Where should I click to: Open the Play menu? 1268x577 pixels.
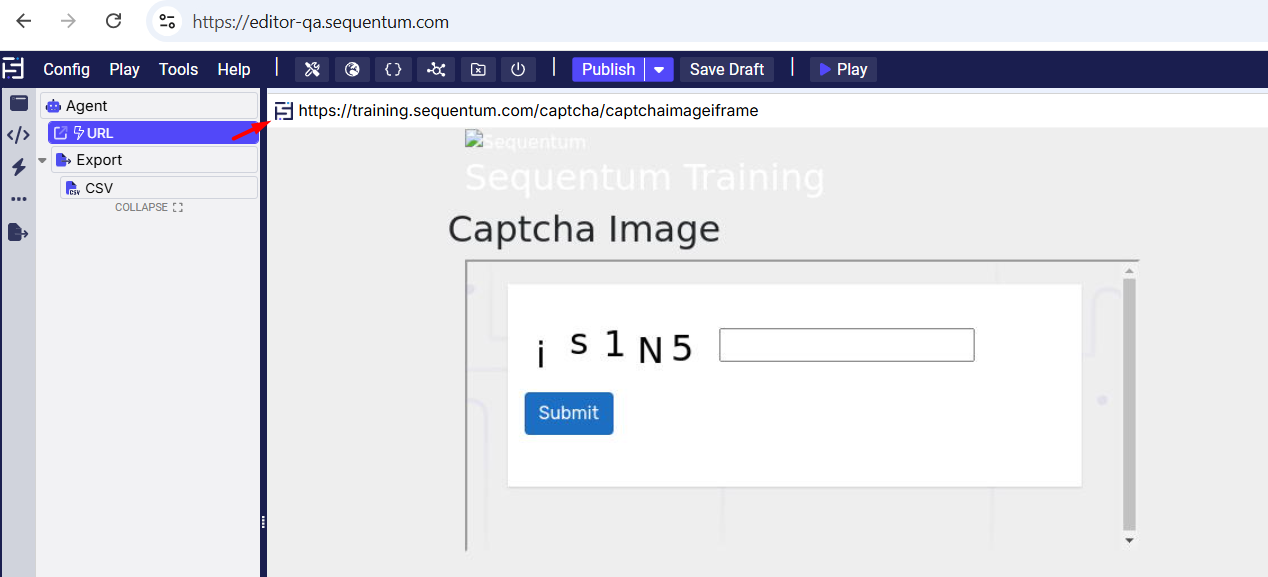pyautogui.click(x=125, y=69)
